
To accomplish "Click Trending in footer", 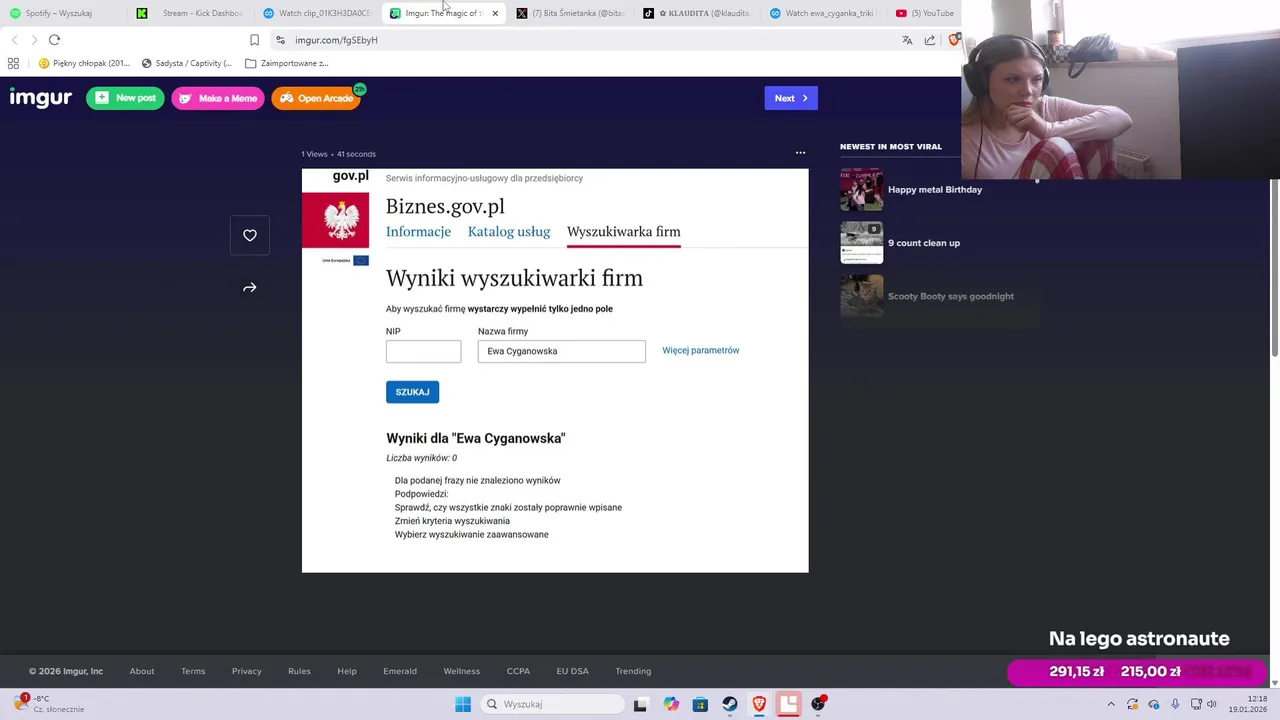I will [x=633, y=671].
